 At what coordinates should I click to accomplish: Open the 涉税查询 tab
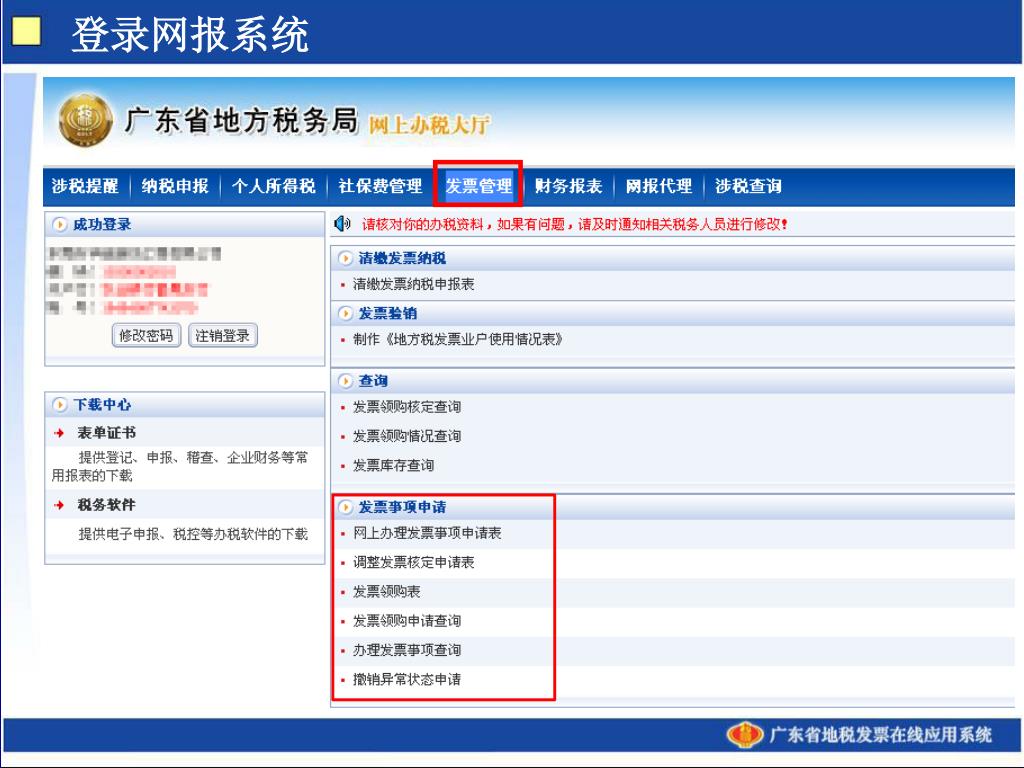point(748,186)
